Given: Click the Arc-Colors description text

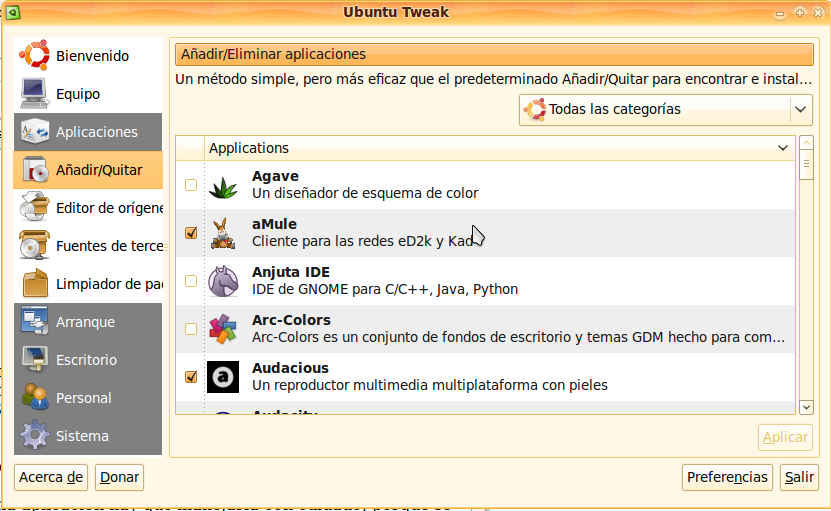Looking at the screenshot, I should (x=518, y=338).
